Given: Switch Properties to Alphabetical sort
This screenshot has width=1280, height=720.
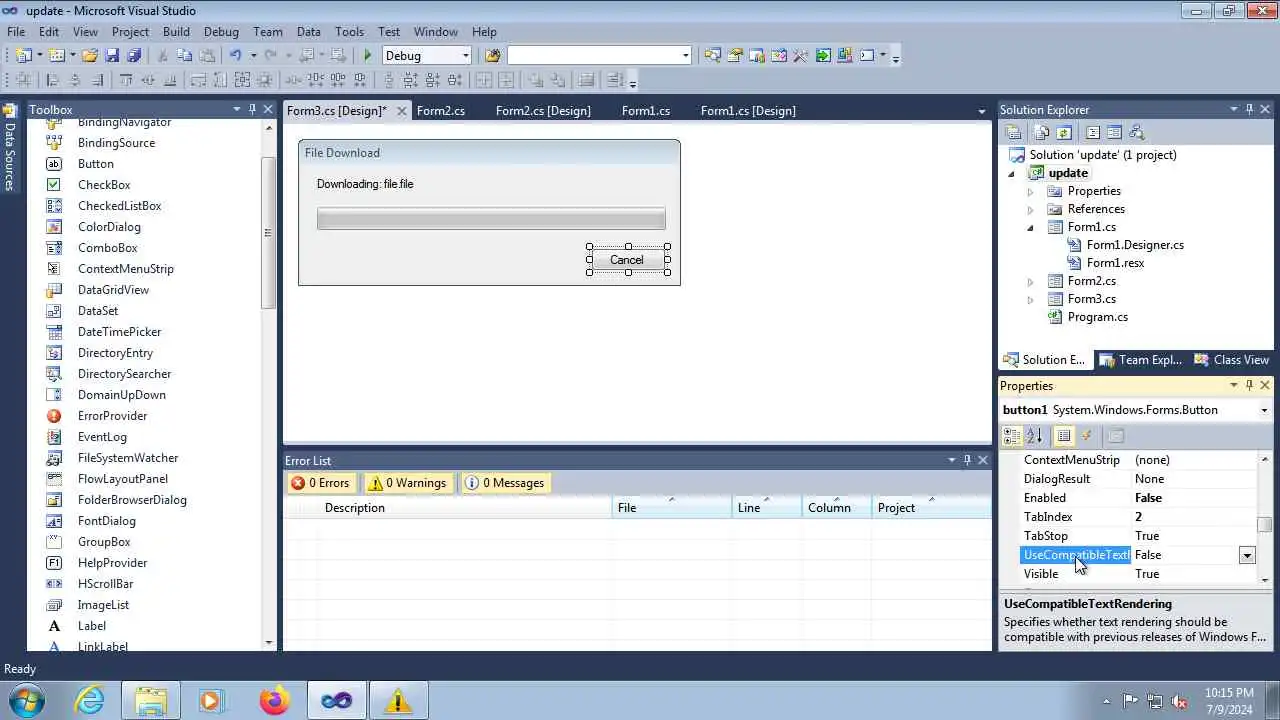Looking at the screenshot, I should point(1034,436).
